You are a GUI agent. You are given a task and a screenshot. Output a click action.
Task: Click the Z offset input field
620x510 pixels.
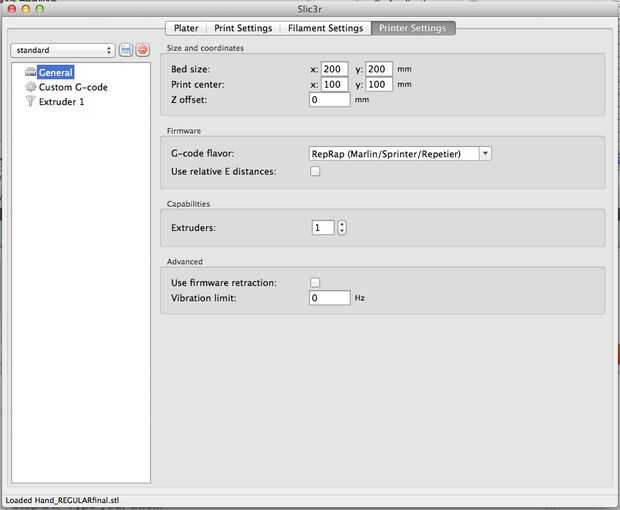coord(329,100)
